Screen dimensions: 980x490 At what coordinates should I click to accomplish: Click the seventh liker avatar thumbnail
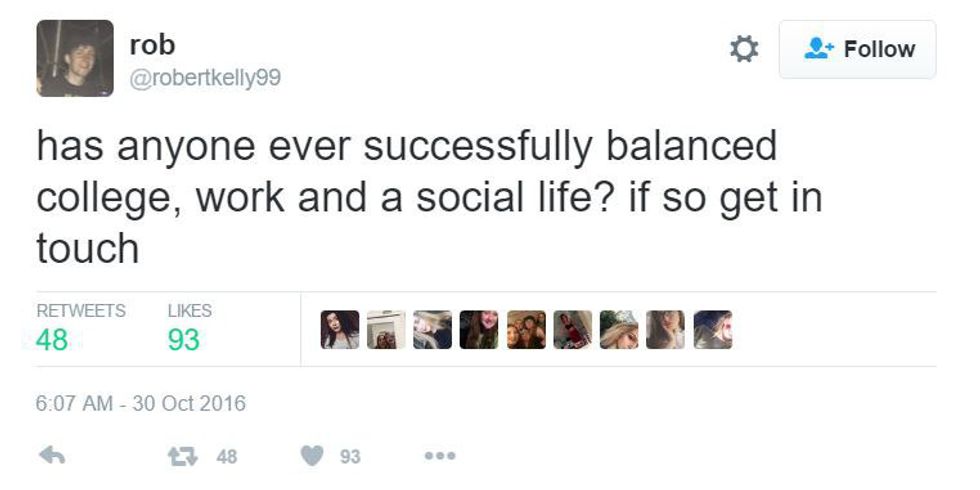(619, 330)
